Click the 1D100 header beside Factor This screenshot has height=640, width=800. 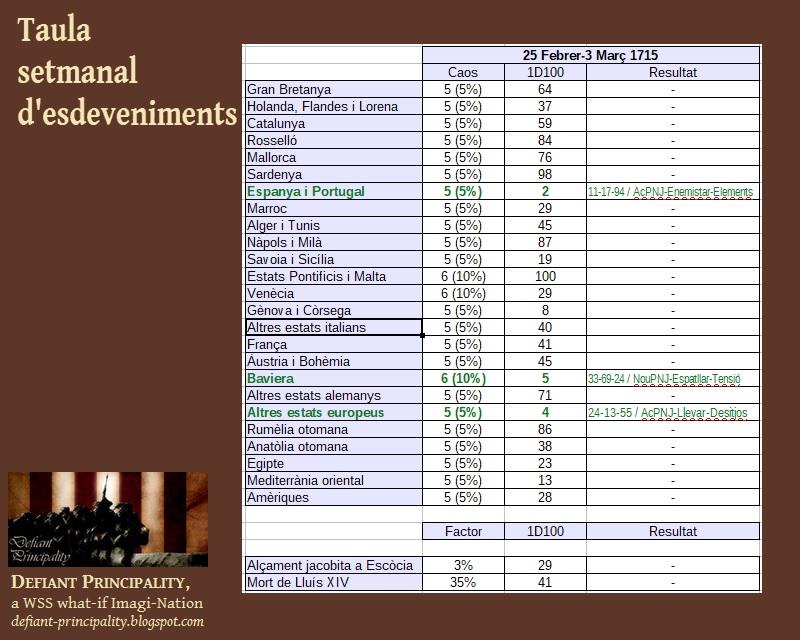545,531
